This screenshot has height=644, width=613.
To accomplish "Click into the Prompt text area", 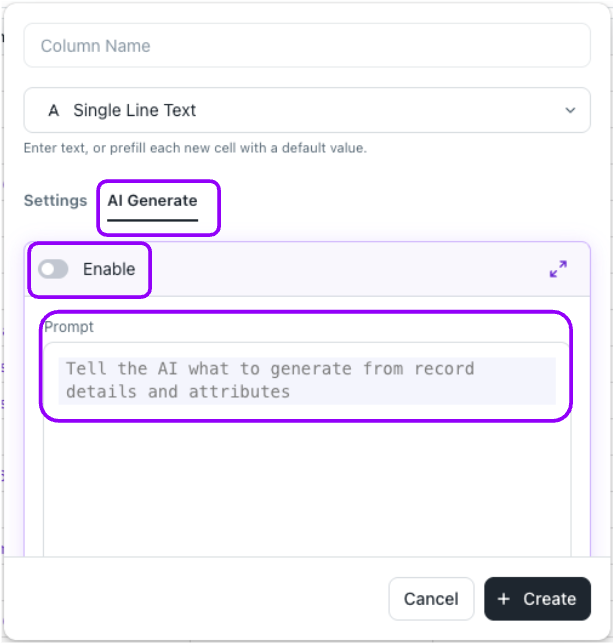I will [x=307, y=449].
